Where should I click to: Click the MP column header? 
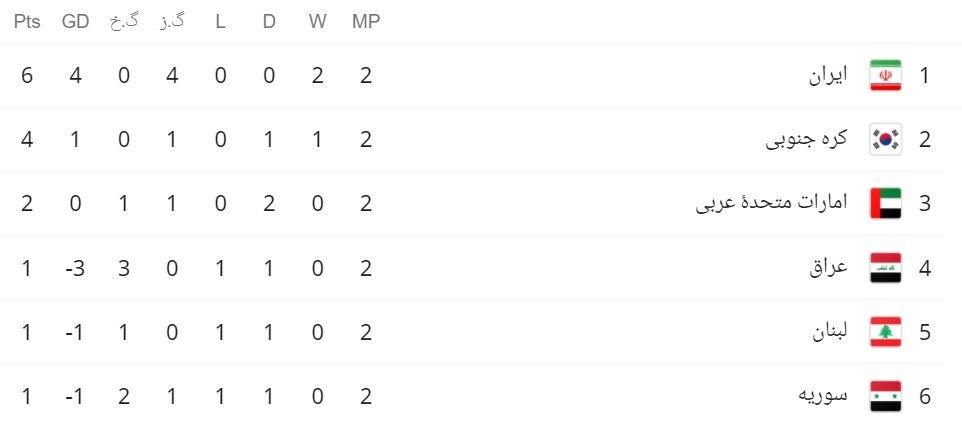[x=366, y=21]
